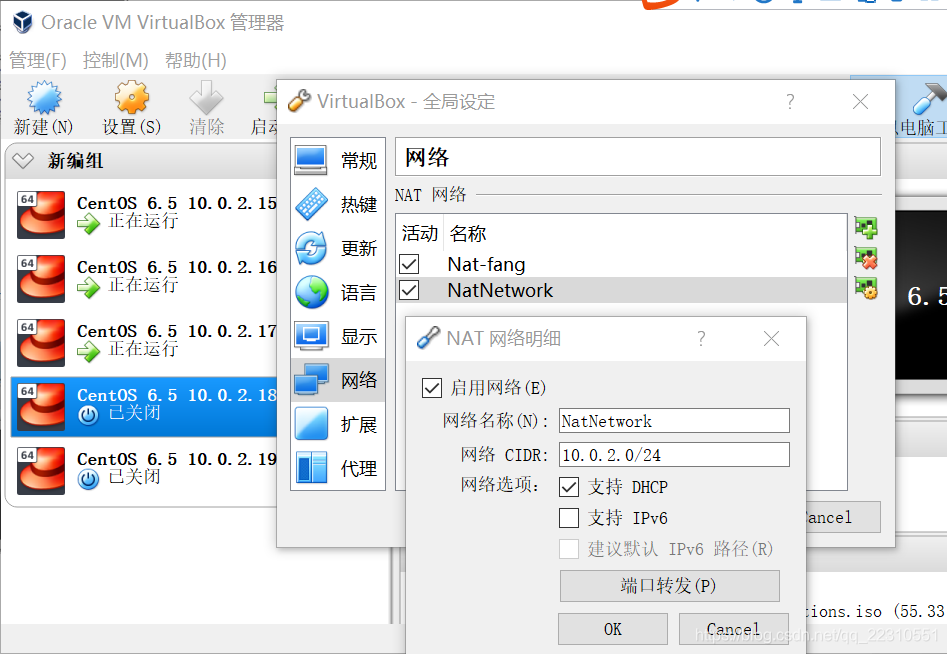
Task: Select the 常规 (General) settings category
Action: click(337, 161)
